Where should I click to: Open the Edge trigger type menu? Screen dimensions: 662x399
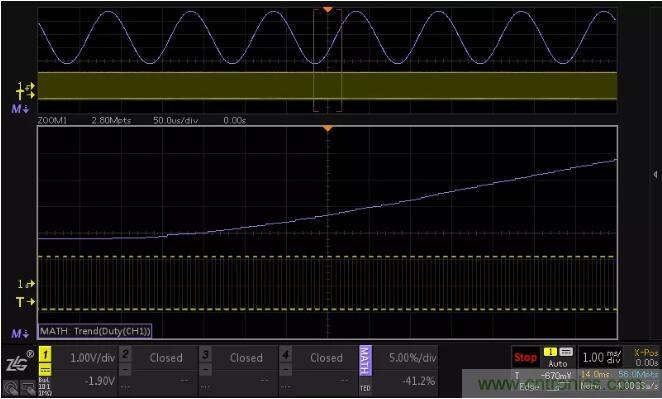pos(527,386)
